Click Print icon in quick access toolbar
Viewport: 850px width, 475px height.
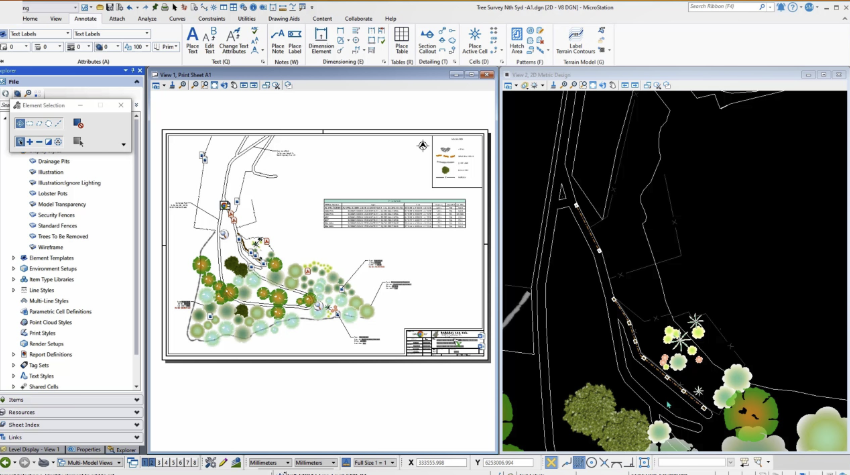point(164,7)
